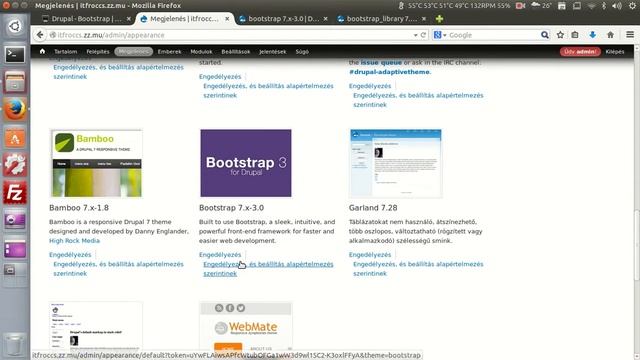Click the search magnifier icon

[x=544, y=35]
